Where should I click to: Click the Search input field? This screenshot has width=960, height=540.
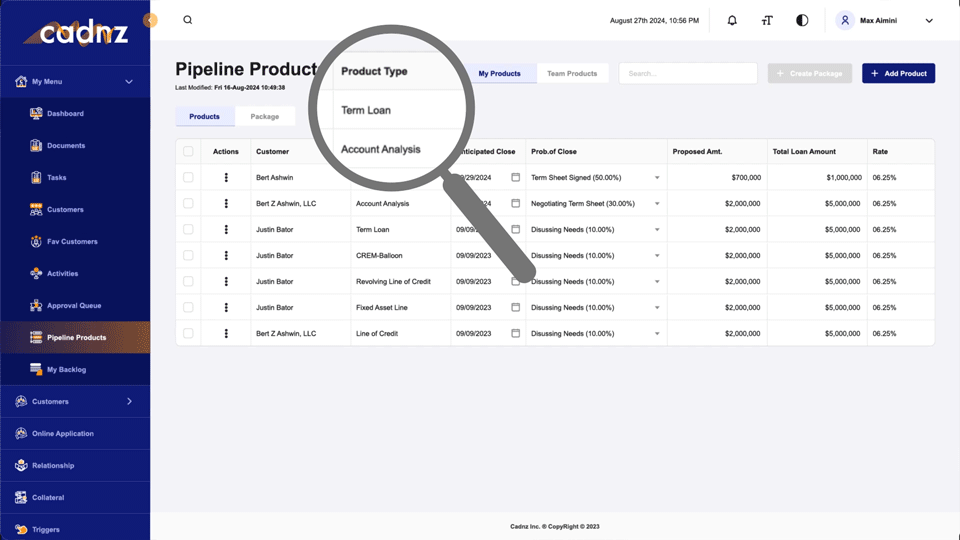688,73
